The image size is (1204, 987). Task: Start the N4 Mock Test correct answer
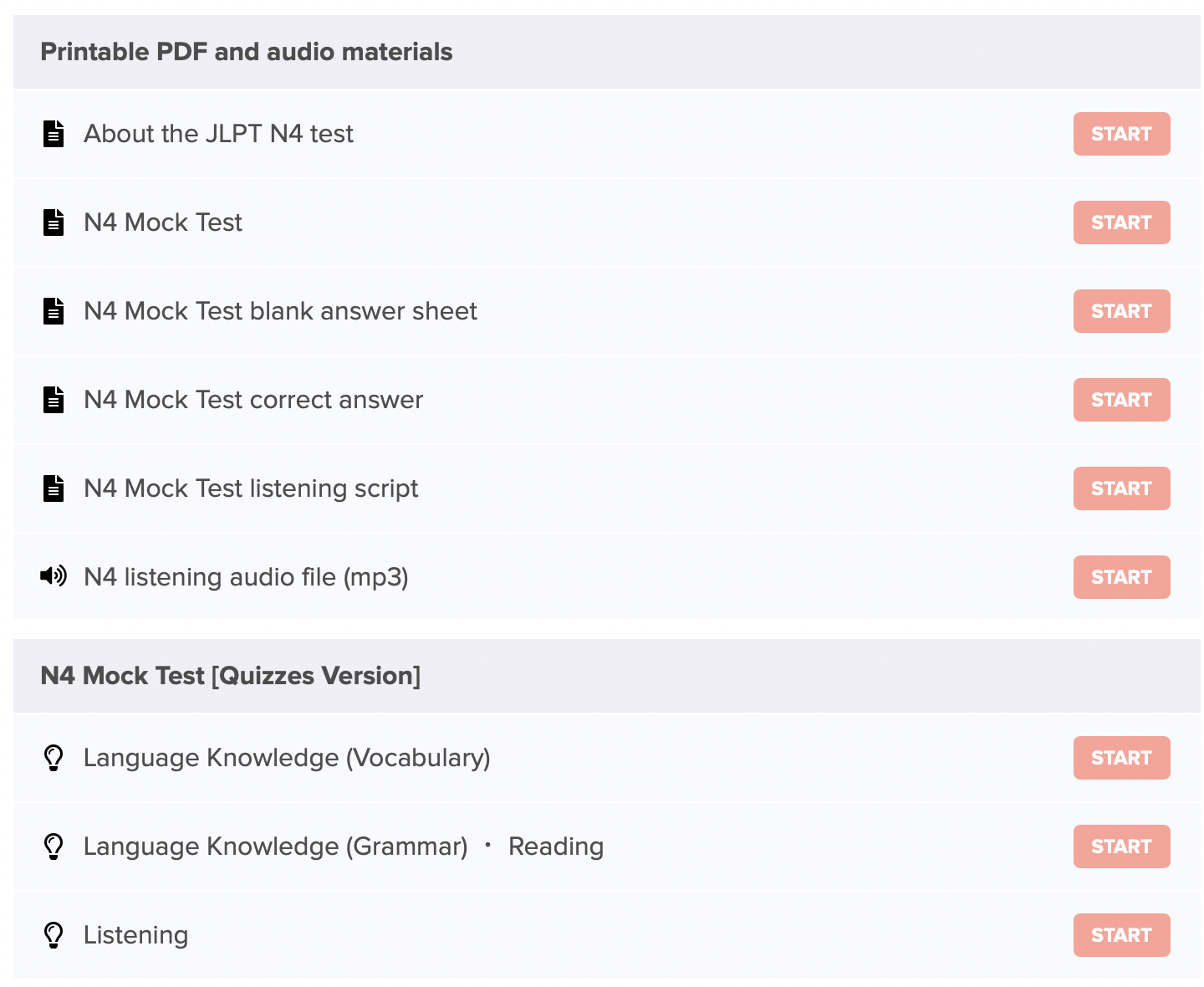pyautogui.click(x=1121, y=400)
